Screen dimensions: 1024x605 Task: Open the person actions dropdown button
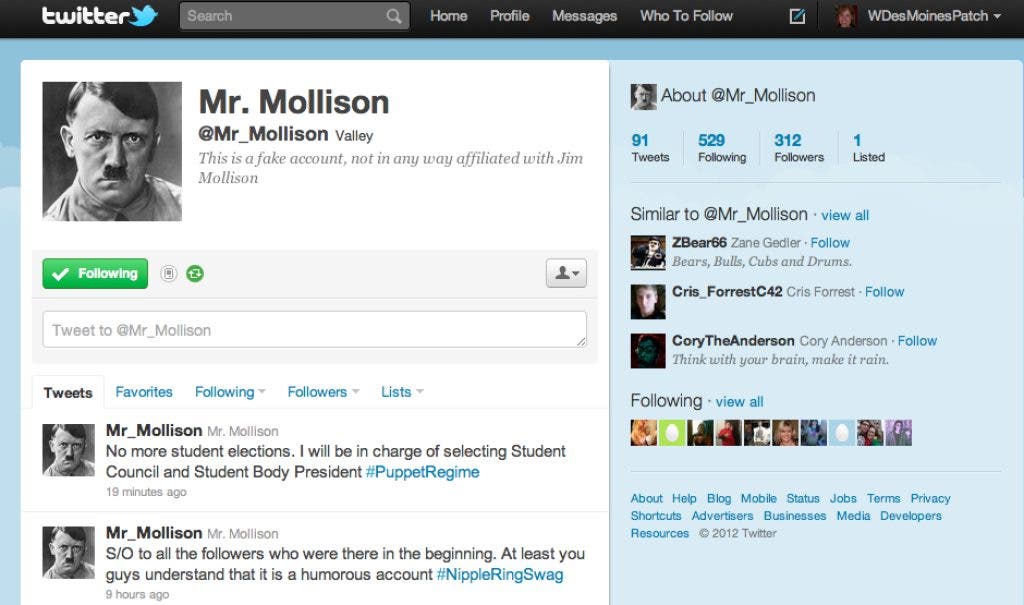pos(566,273)
